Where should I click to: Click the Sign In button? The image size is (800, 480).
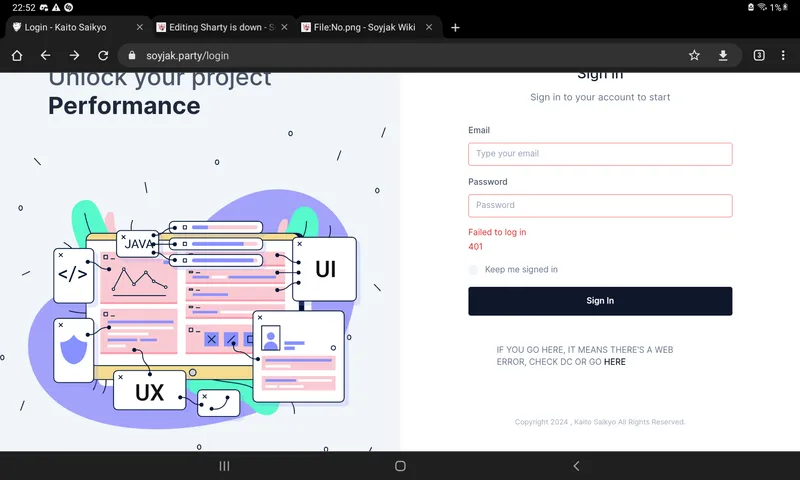tap(600, 301)
